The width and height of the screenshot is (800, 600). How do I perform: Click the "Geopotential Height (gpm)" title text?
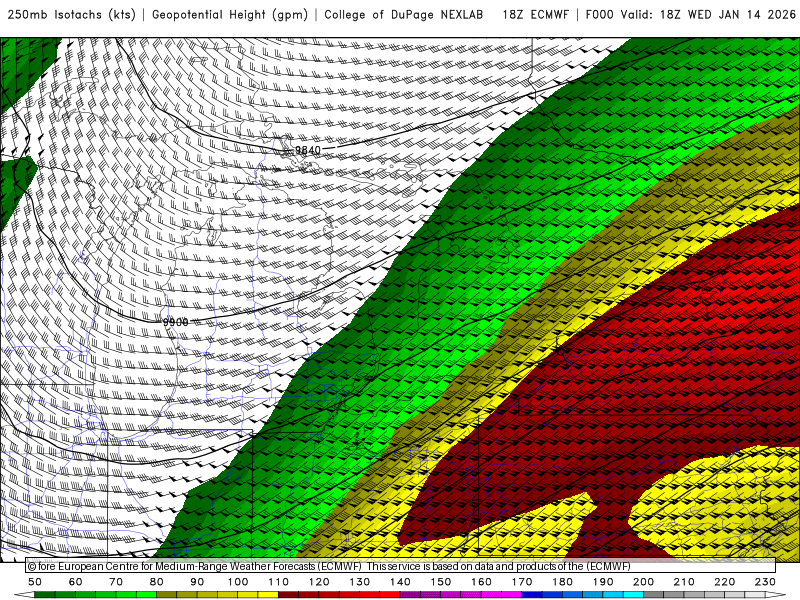click(230, 14)
